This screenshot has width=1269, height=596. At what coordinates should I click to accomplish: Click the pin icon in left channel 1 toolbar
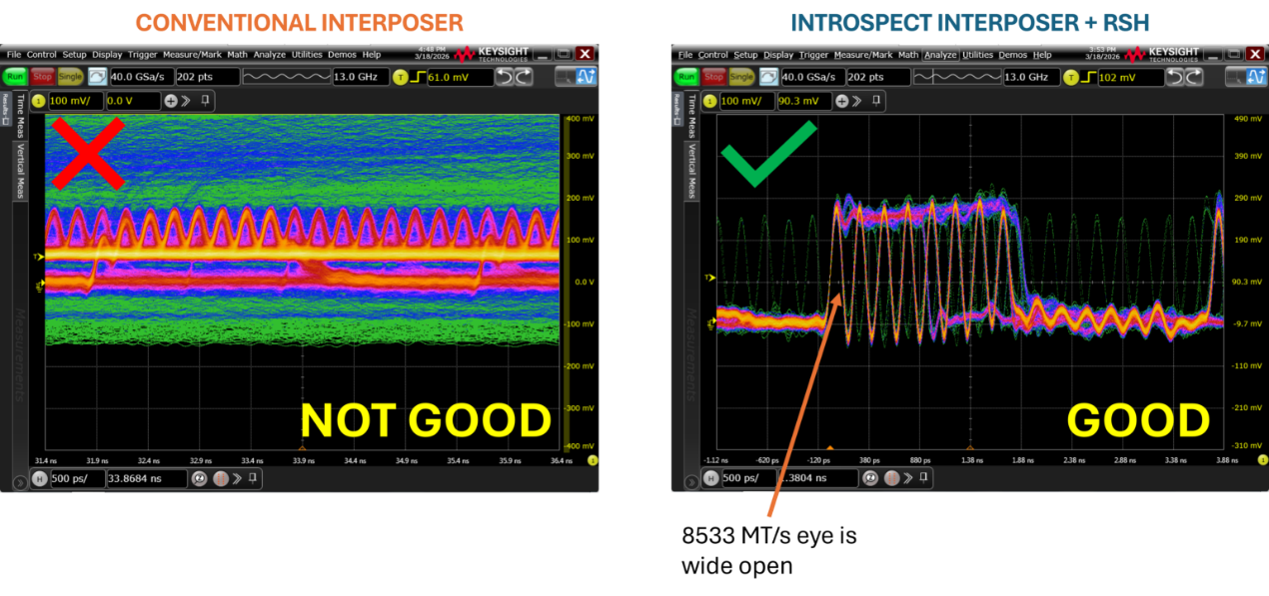205,100
